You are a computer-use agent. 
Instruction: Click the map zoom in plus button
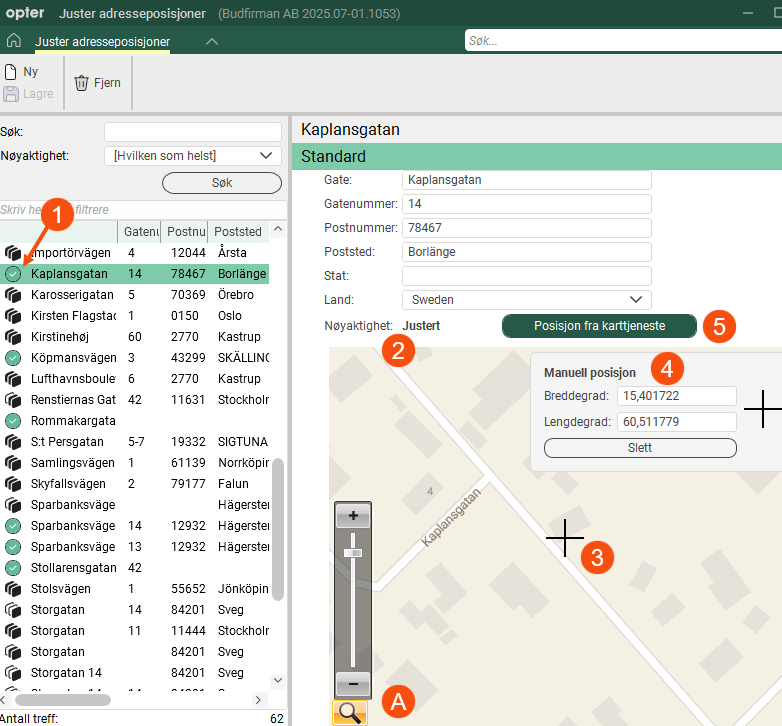pyautogui.click(x=353, y=517)
